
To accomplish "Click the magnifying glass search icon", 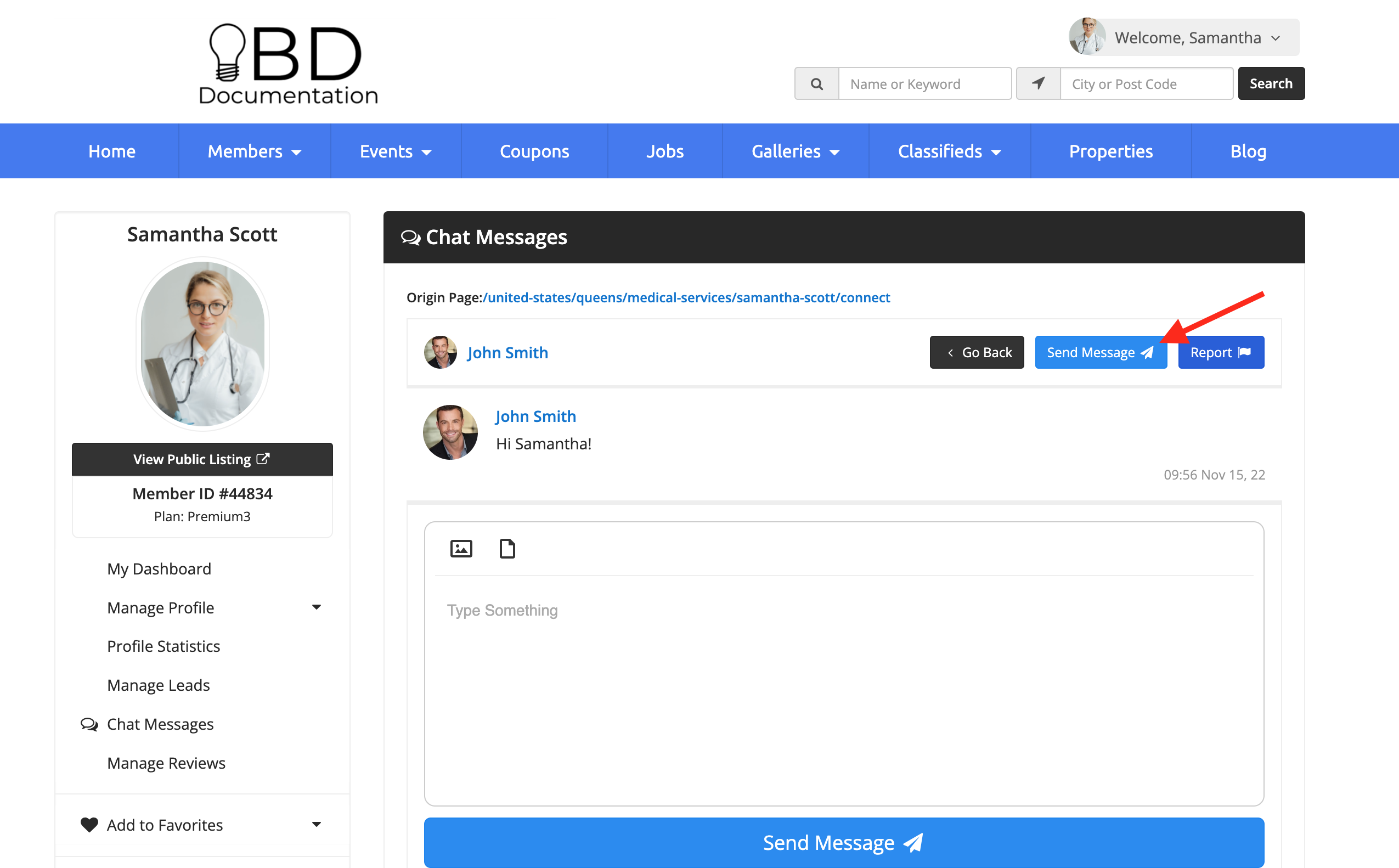I will (816, 84).
